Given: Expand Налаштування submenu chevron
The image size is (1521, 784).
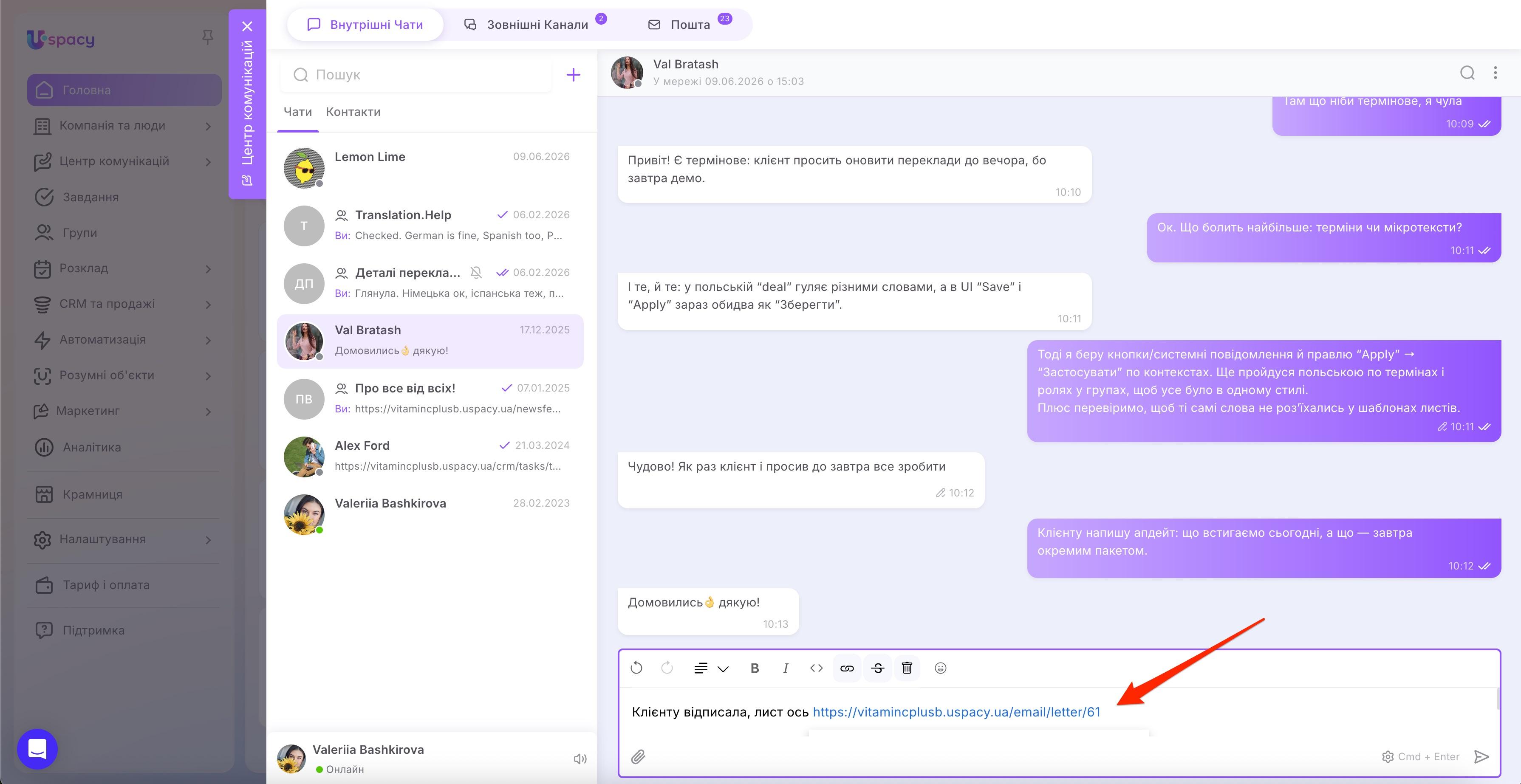Looking at the screenshot, I should [208, 540].
